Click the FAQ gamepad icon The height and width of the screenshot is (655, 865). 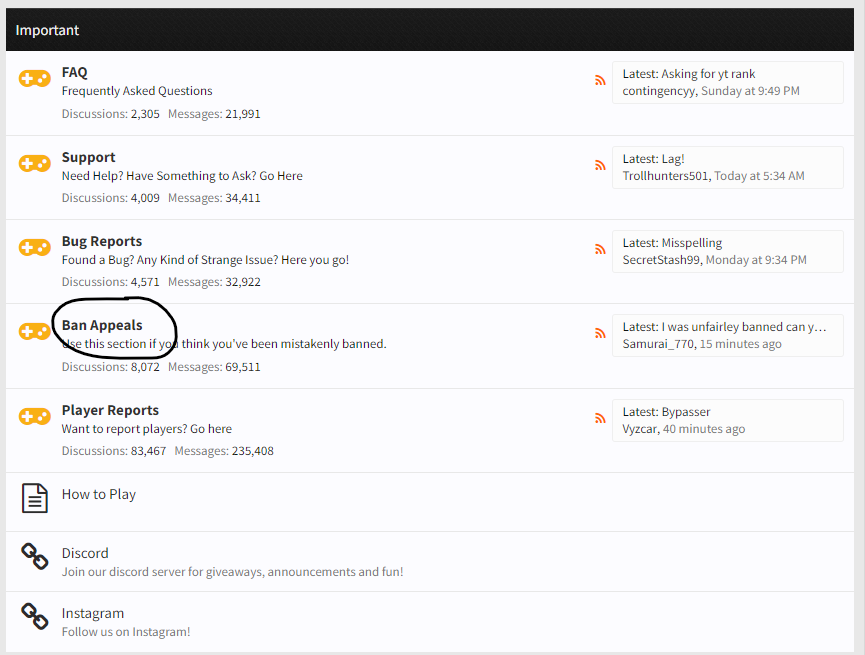[x=35, y=78]
